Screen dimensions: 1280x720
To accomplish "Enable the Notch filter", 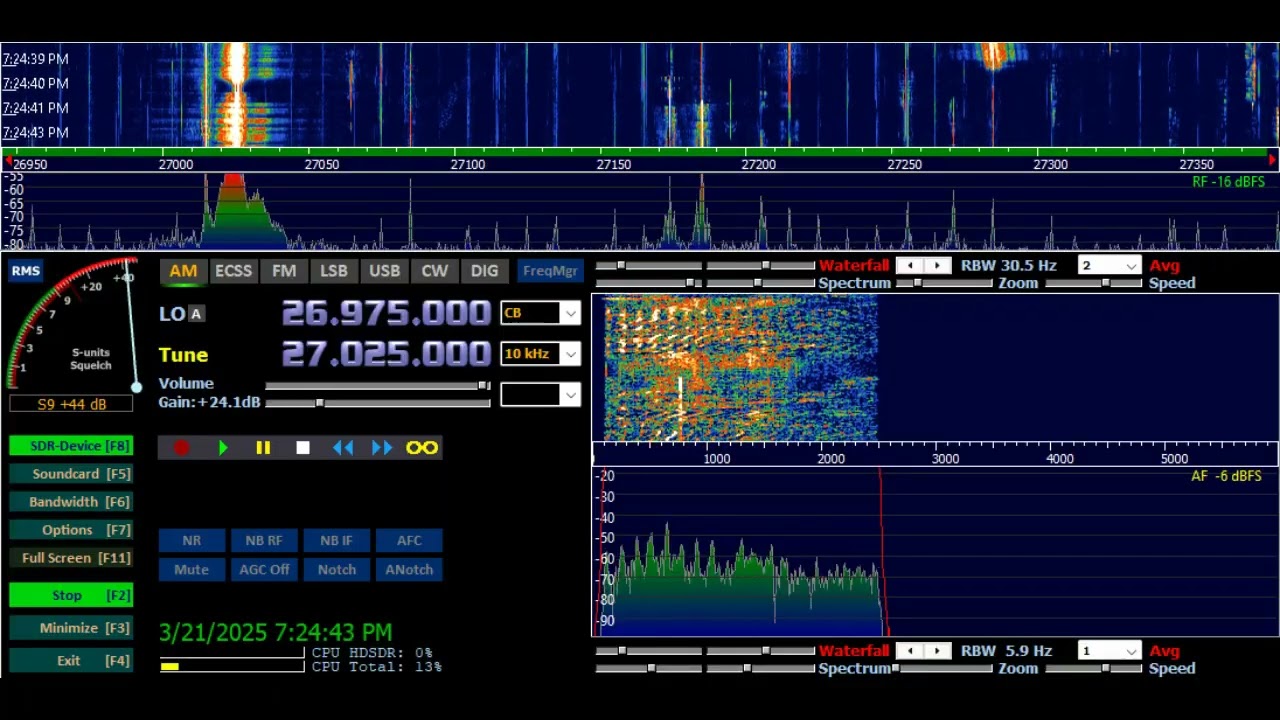I will click(336, 570).
